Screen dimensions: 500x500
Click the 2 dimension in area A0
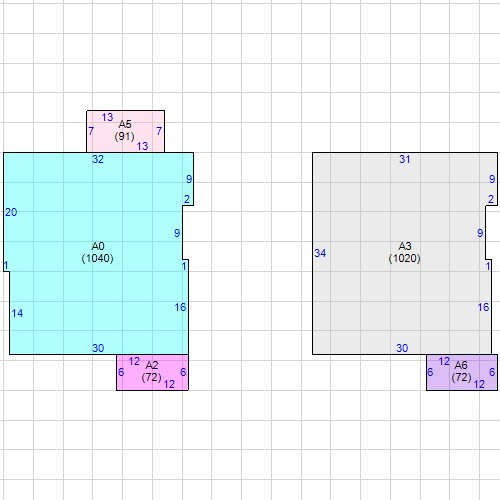187,199
